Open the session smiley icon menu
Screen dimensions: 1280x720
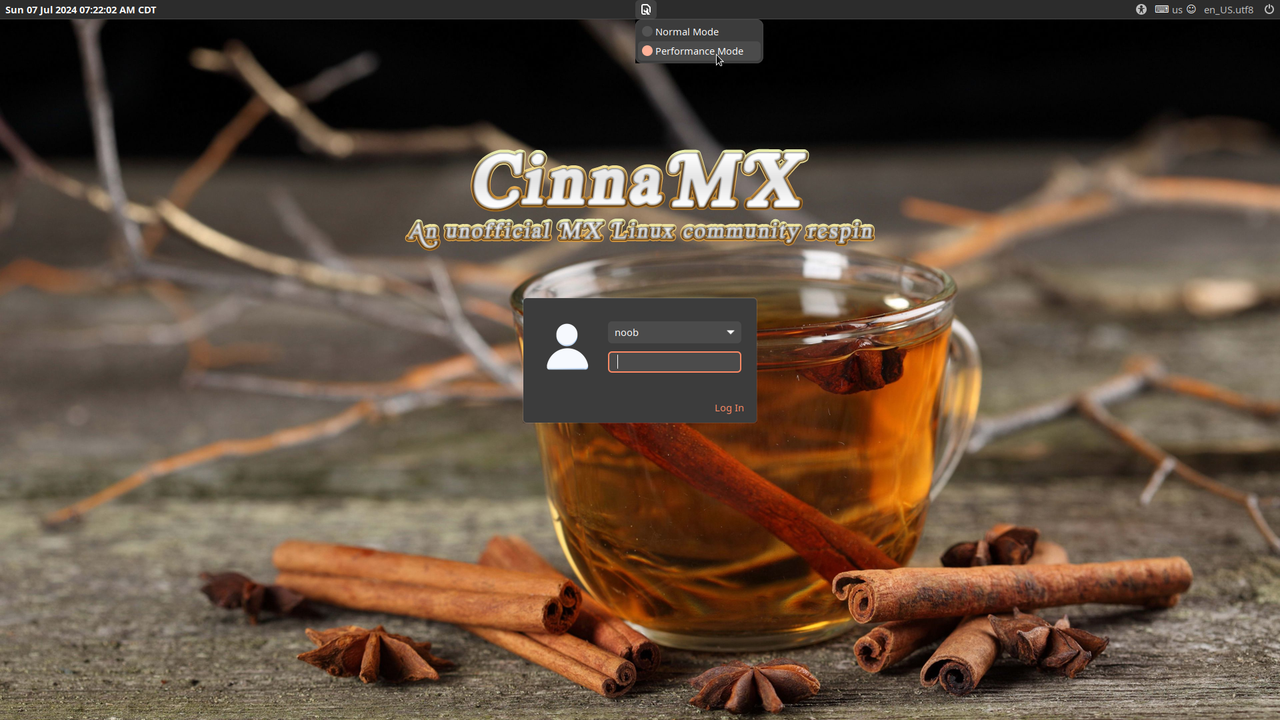click(1191, 10)
